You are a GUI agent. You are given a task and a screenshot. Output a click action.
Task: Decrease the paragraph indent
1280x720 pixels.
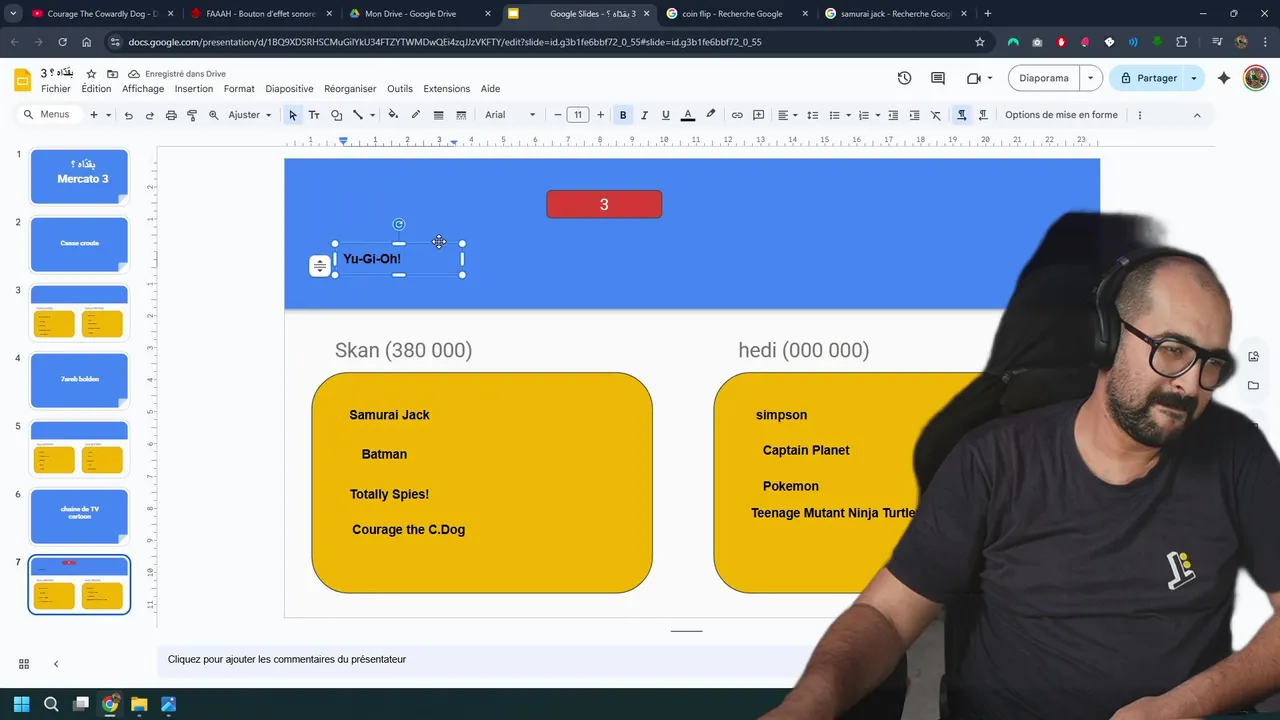pos(893,115)
